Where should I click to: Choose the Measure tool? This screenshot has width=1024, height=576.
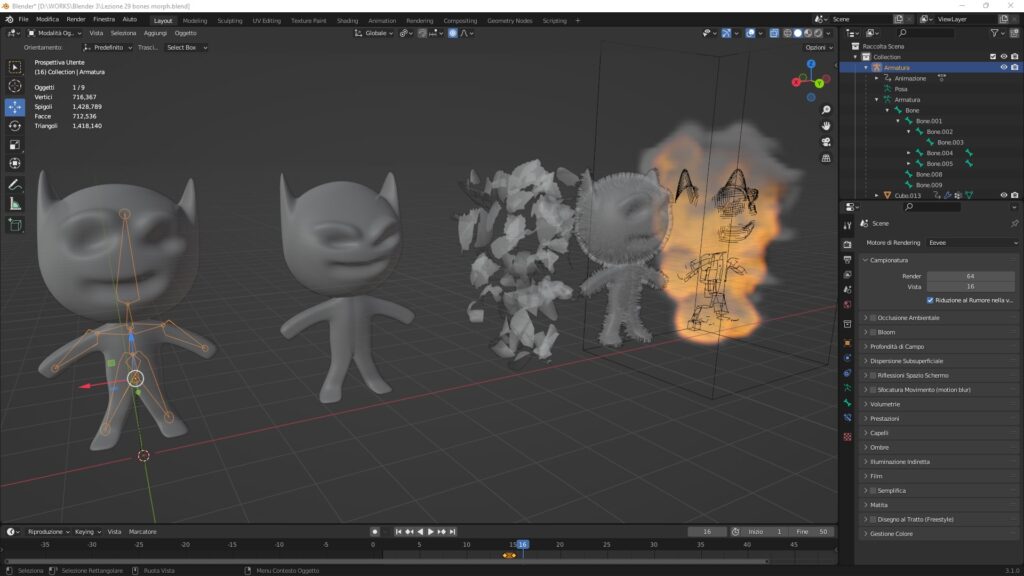pyautogui.click(x=14, y=204)
